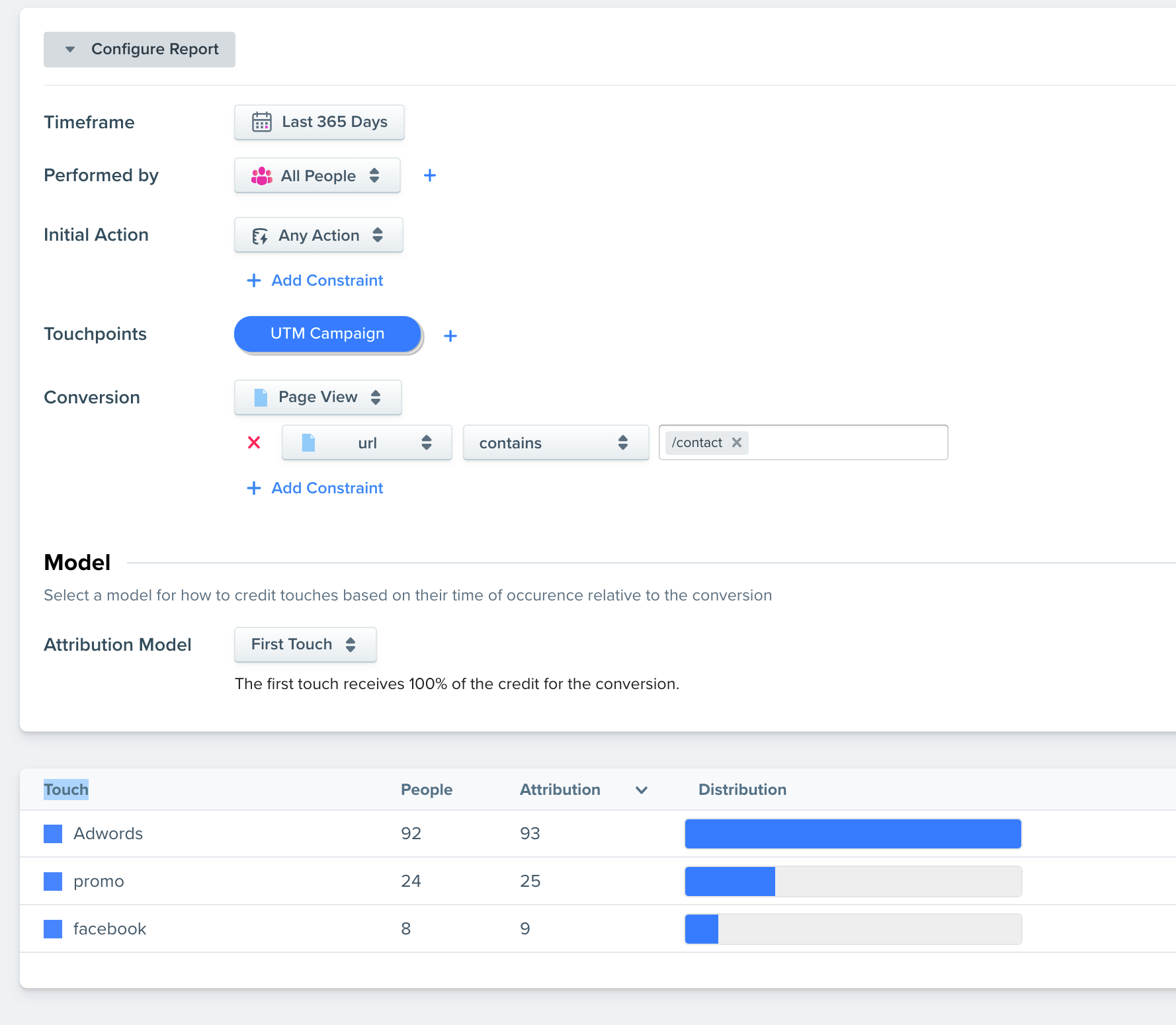Click the Distribution column header
Image resolution: width=1176 pixels, height=1025 pixels.
(743, 790)
